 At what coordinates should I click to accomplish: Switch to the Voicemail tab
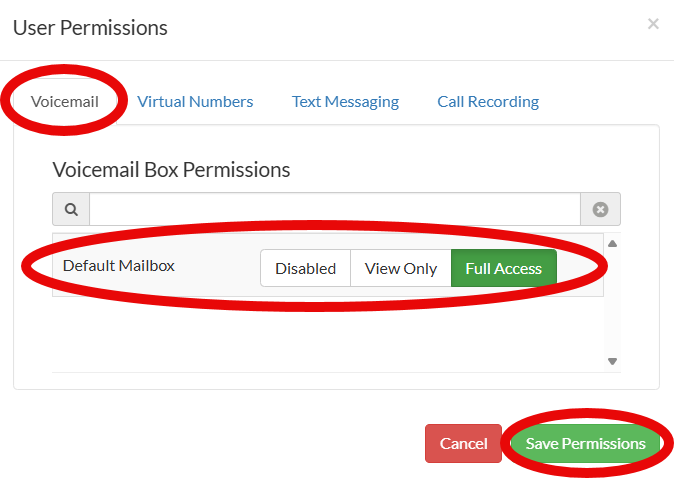point(65,101)
